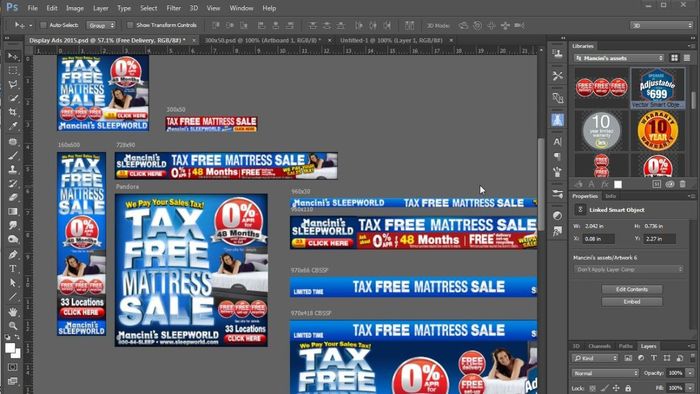This screenshot has height=394, width=700.
Task: Toggle Quick Mask mode icon
Action: tap(12, 367)
